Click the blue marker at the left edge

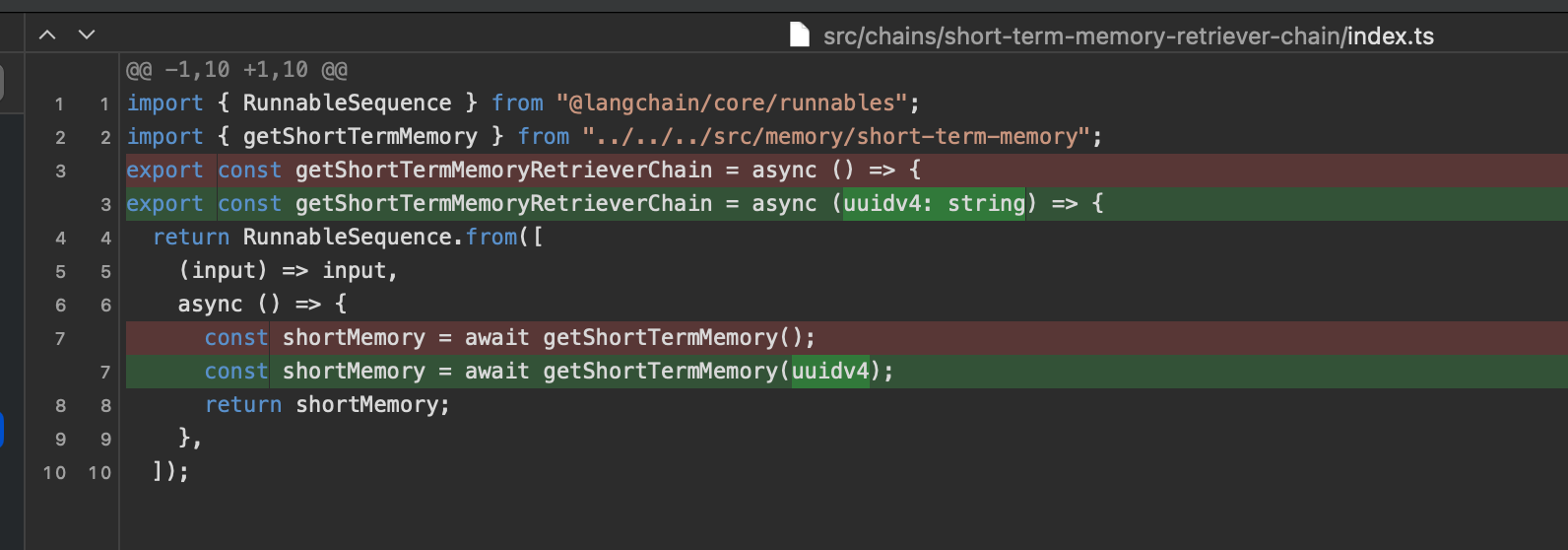click(2, 430)
